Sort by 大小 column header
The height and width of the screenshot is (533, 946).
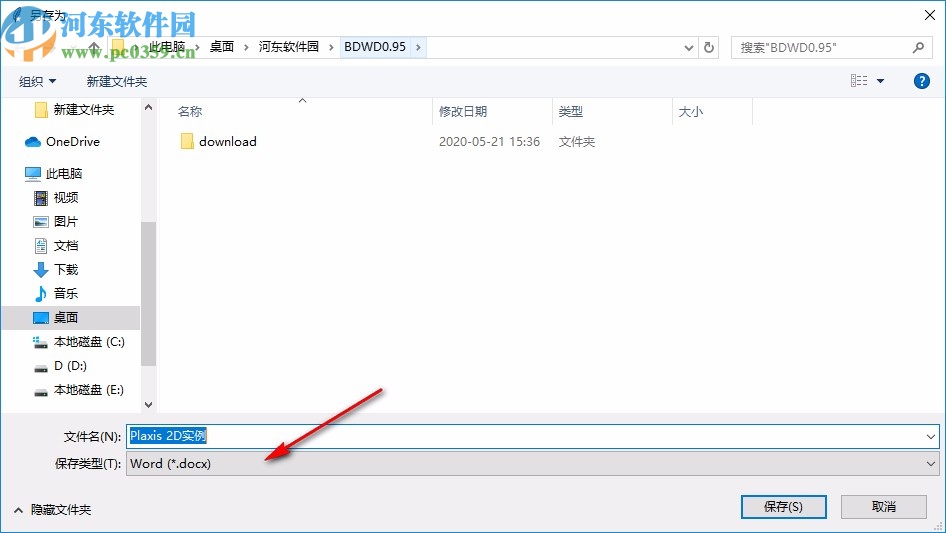tap(690, 112)
